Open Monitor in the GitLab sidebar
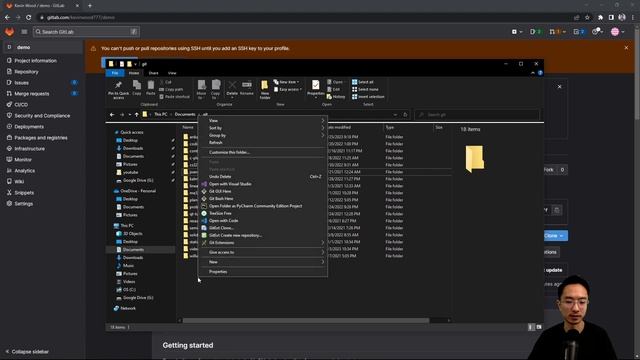Viewport: 640px width, 360px height. tap(23, 160)
